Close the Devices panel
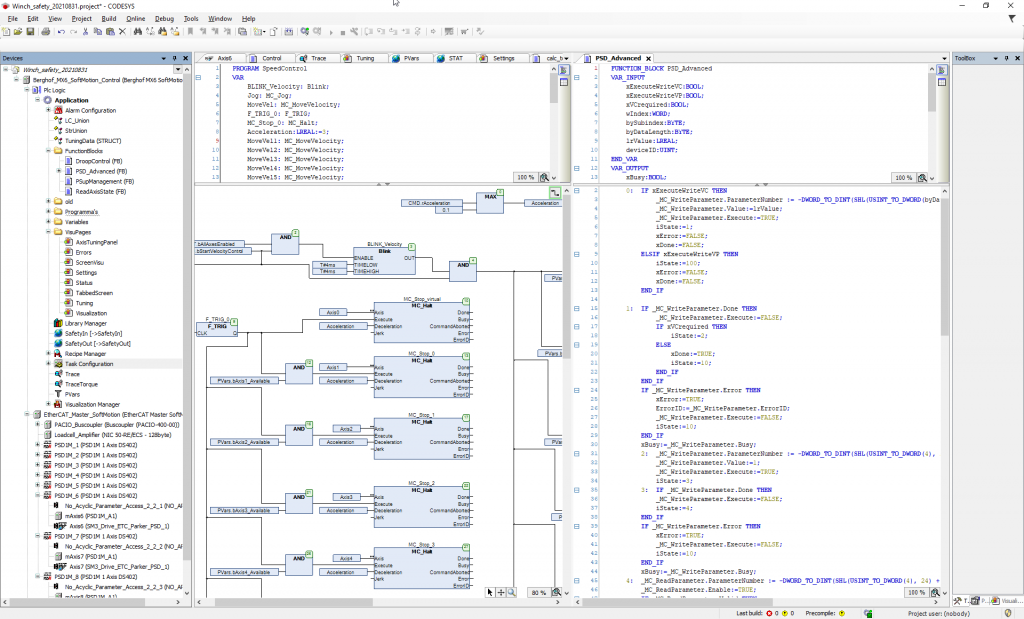Viewport: 1024px width, 619px height. (185, 58)
